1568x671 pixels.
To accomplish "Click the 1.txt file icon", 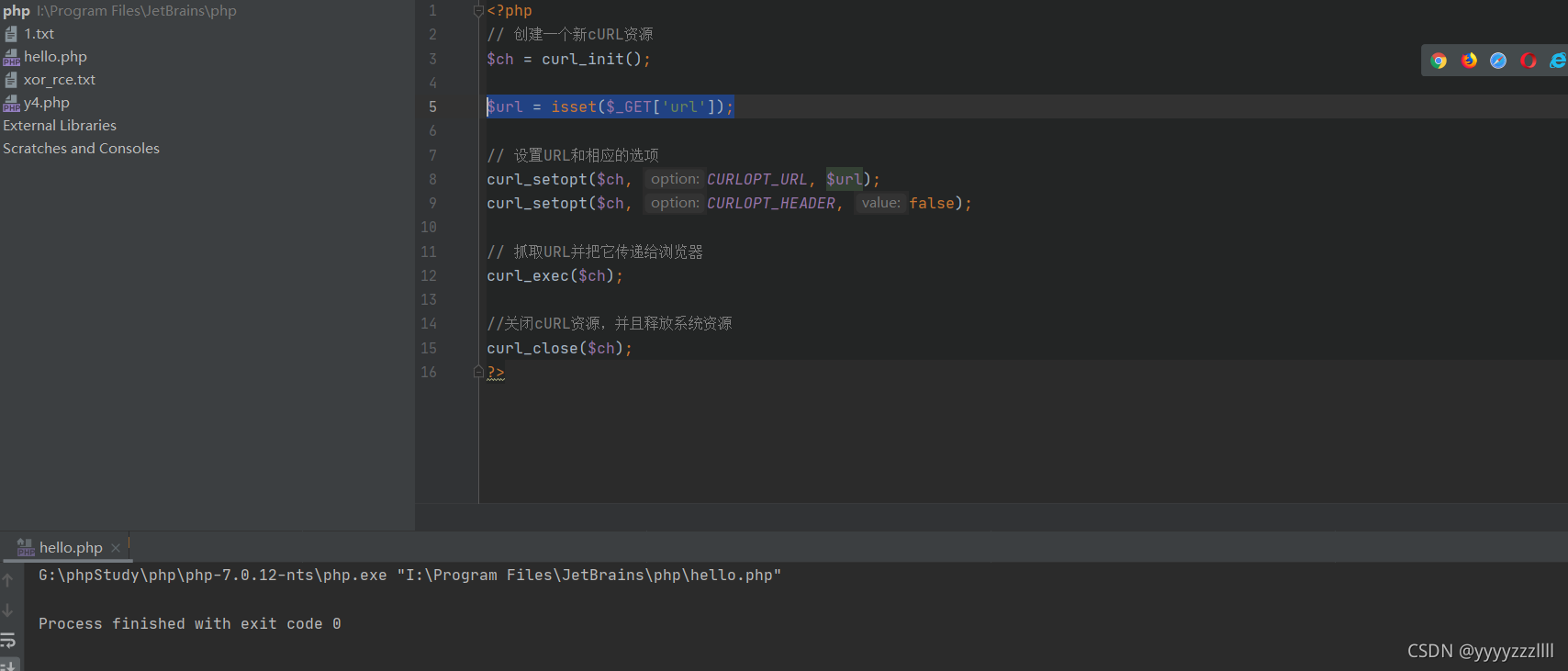I will pos(11,34).
